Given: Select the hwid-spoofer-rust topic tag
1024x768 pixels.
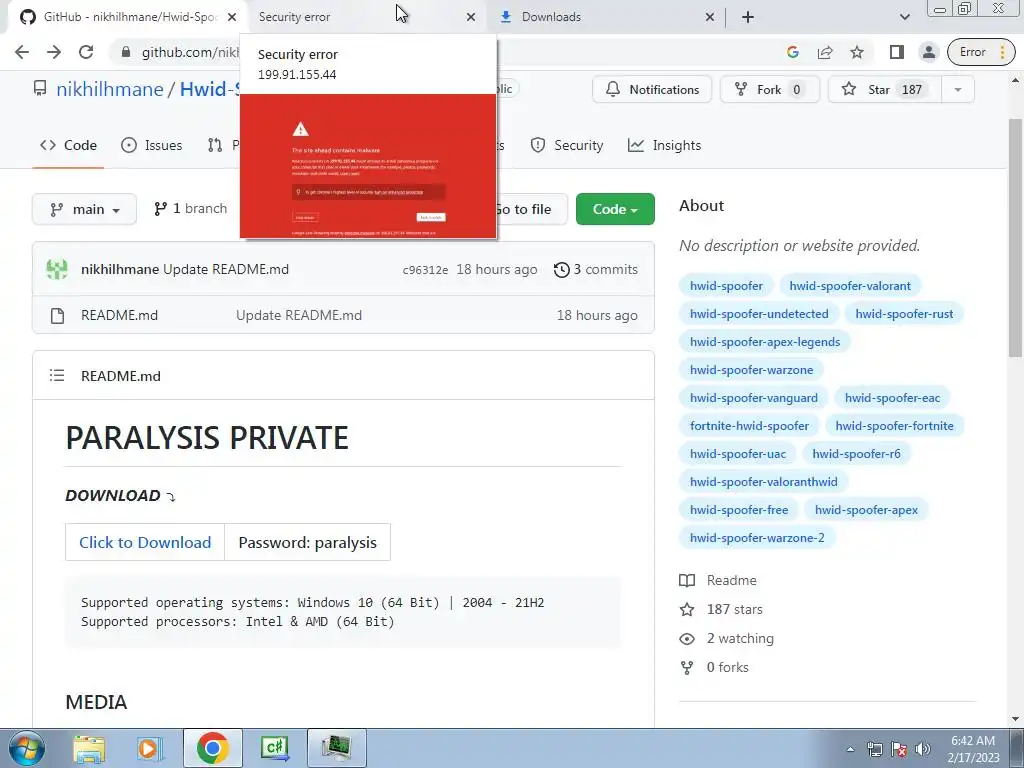Looking at the screenshot, I should [904, 313].
